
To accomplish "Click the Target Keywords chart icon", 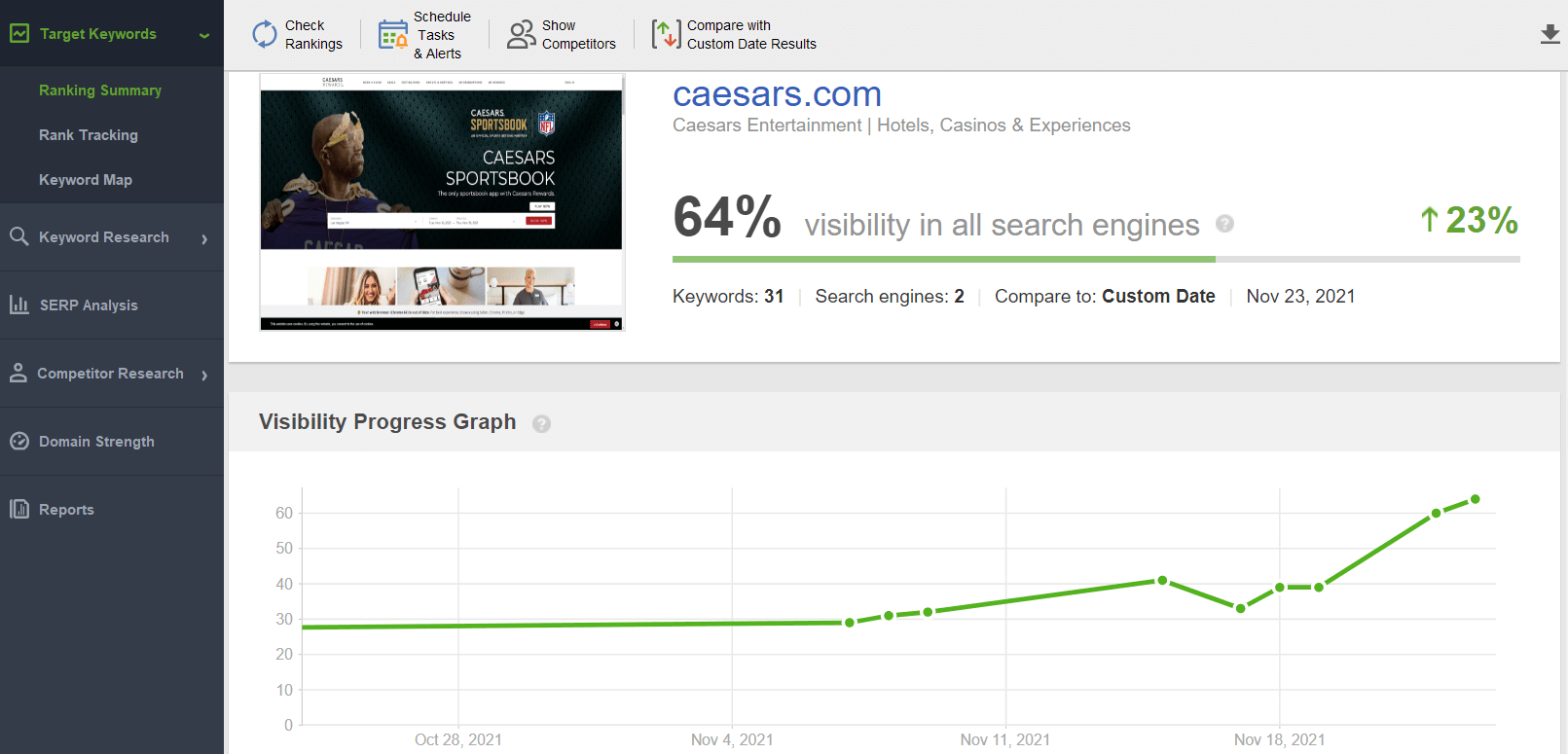I will coord(19,33).
